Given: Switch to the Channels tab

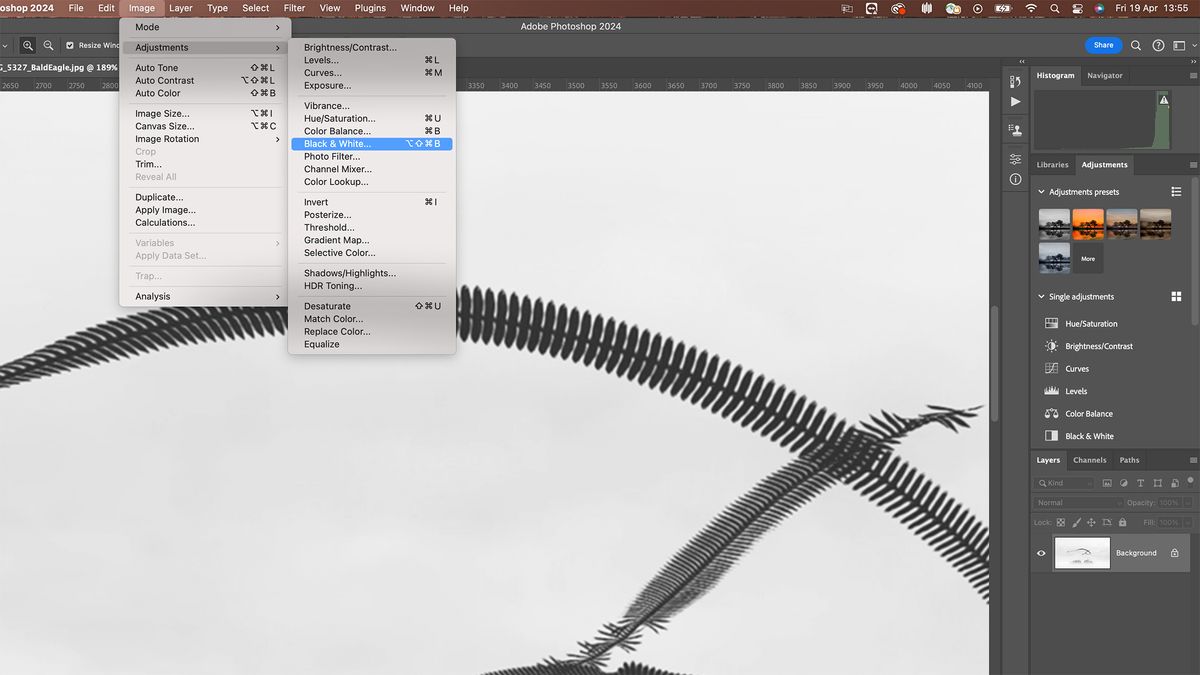Looking at the screenshot, I should tap(1089, 460).
